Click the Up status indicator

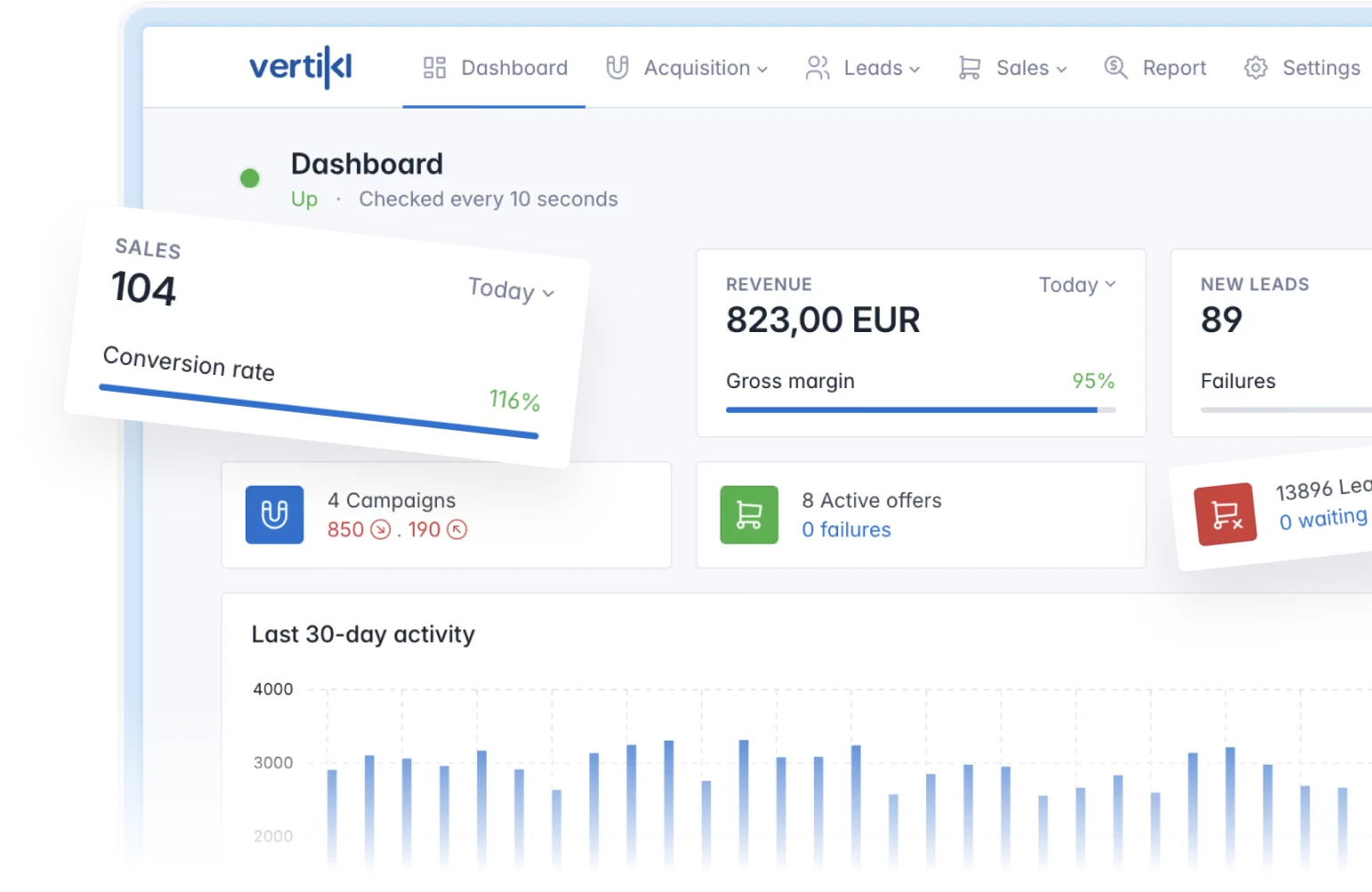[x=303, y=199]
